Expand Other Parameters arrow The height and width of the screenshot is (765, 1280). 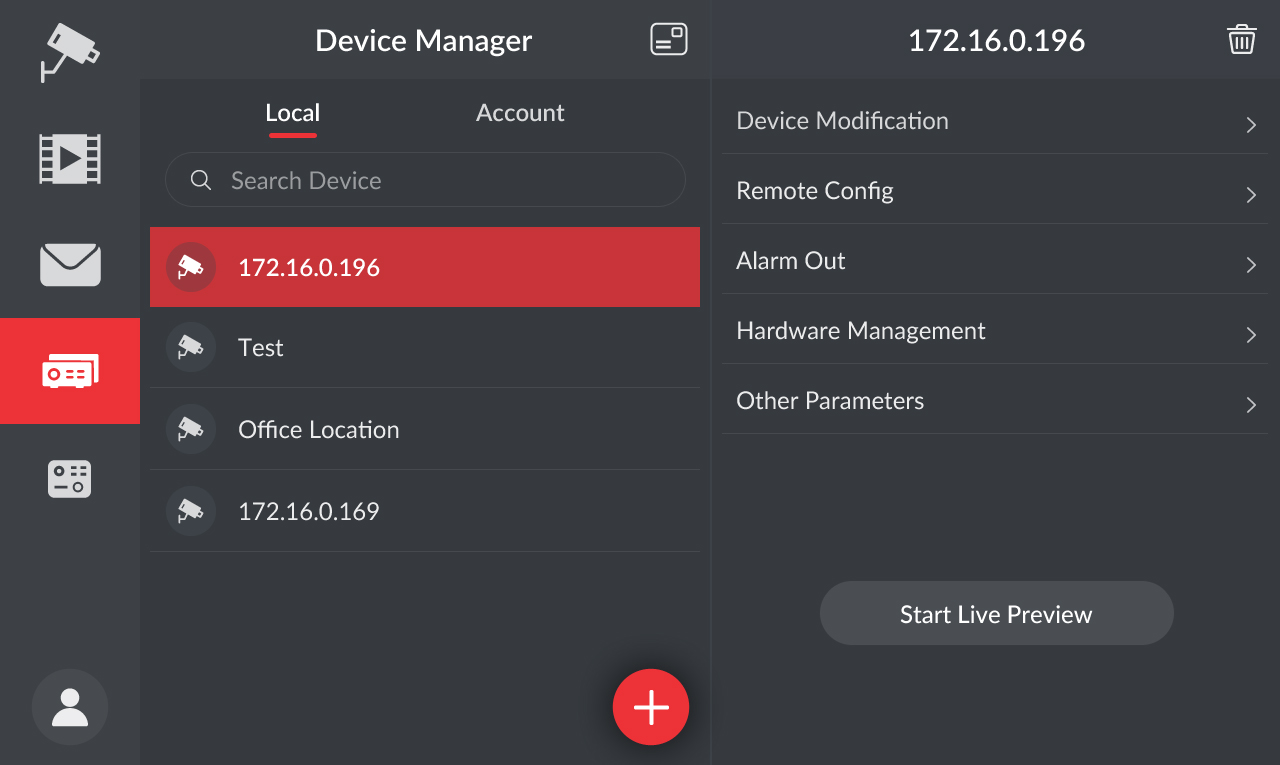click(1250, 404)
